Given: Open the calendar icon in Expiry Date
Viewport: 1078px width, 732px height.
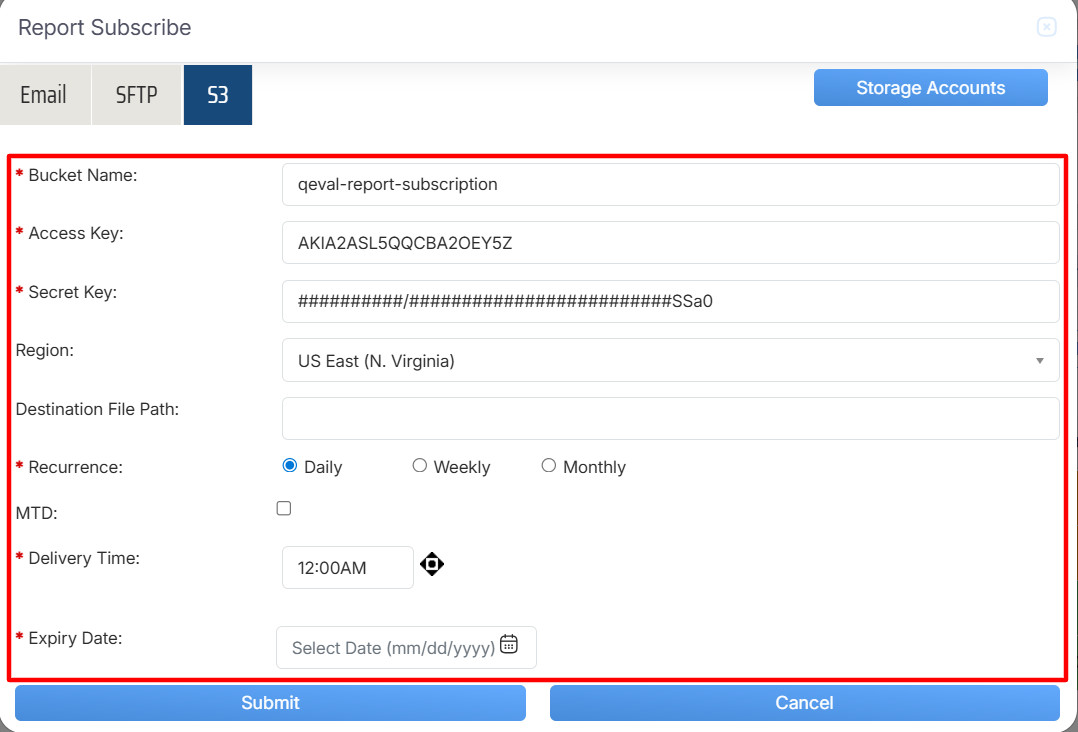Looking at the screenshot, I should (x=509, y=644).
